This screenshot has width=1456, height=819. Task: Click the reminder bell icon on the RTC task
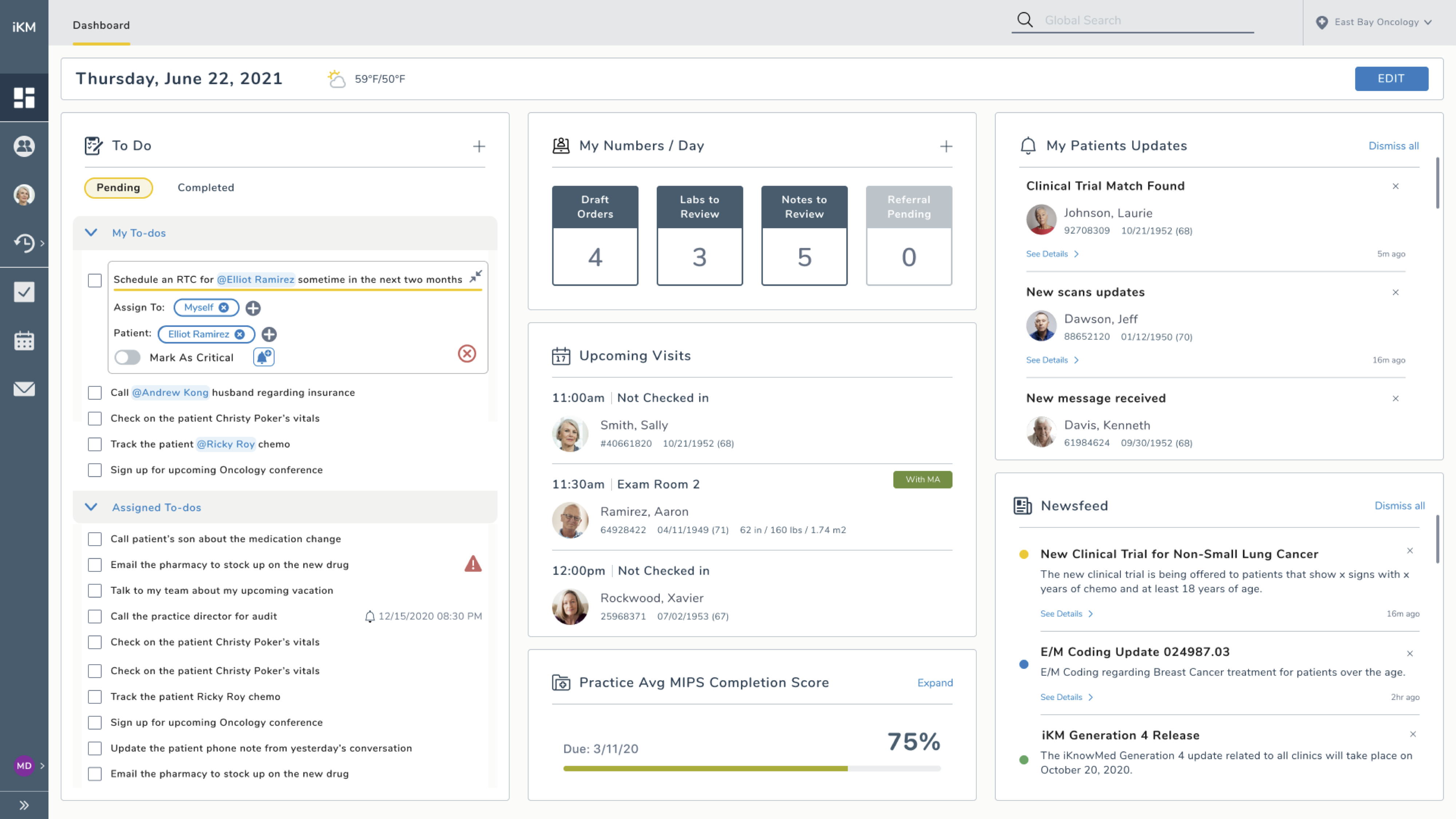pyautogui.click(x=264, y=357)
